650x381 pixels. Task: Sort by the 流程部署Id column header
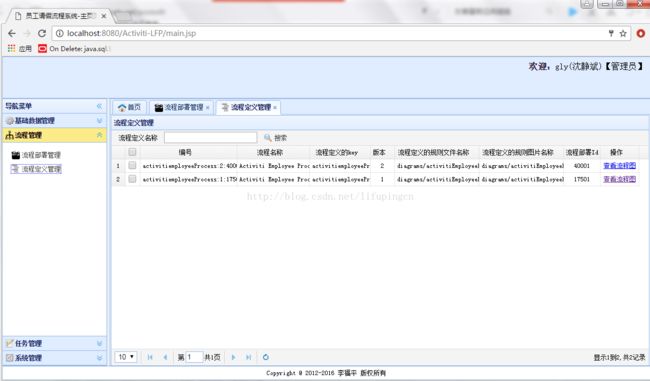coord(582,153)
